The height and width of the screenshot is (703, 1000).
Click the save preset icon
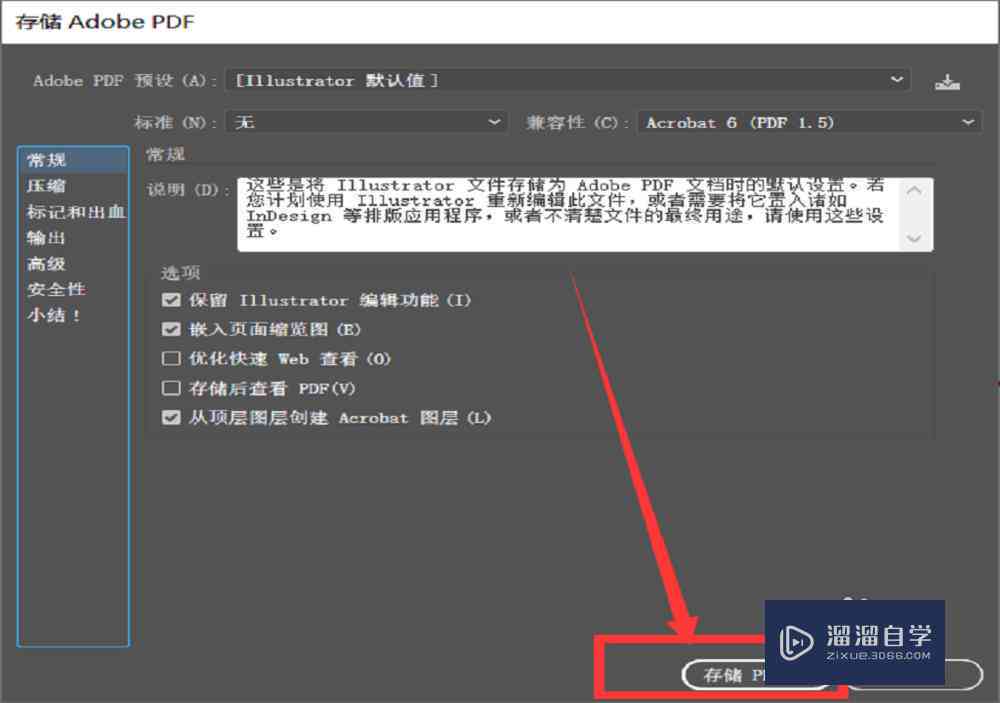947,82
